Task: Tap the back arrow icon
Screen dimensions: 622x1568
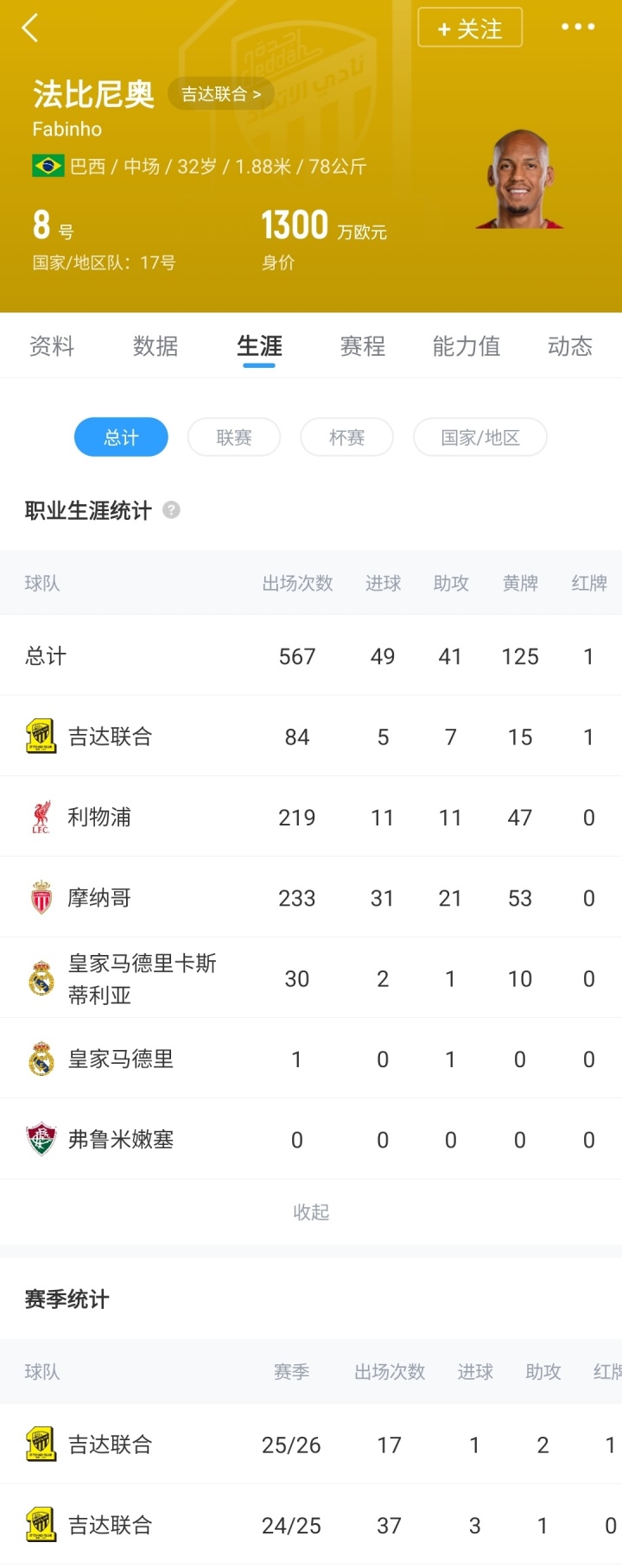Action: coord(30,28)
